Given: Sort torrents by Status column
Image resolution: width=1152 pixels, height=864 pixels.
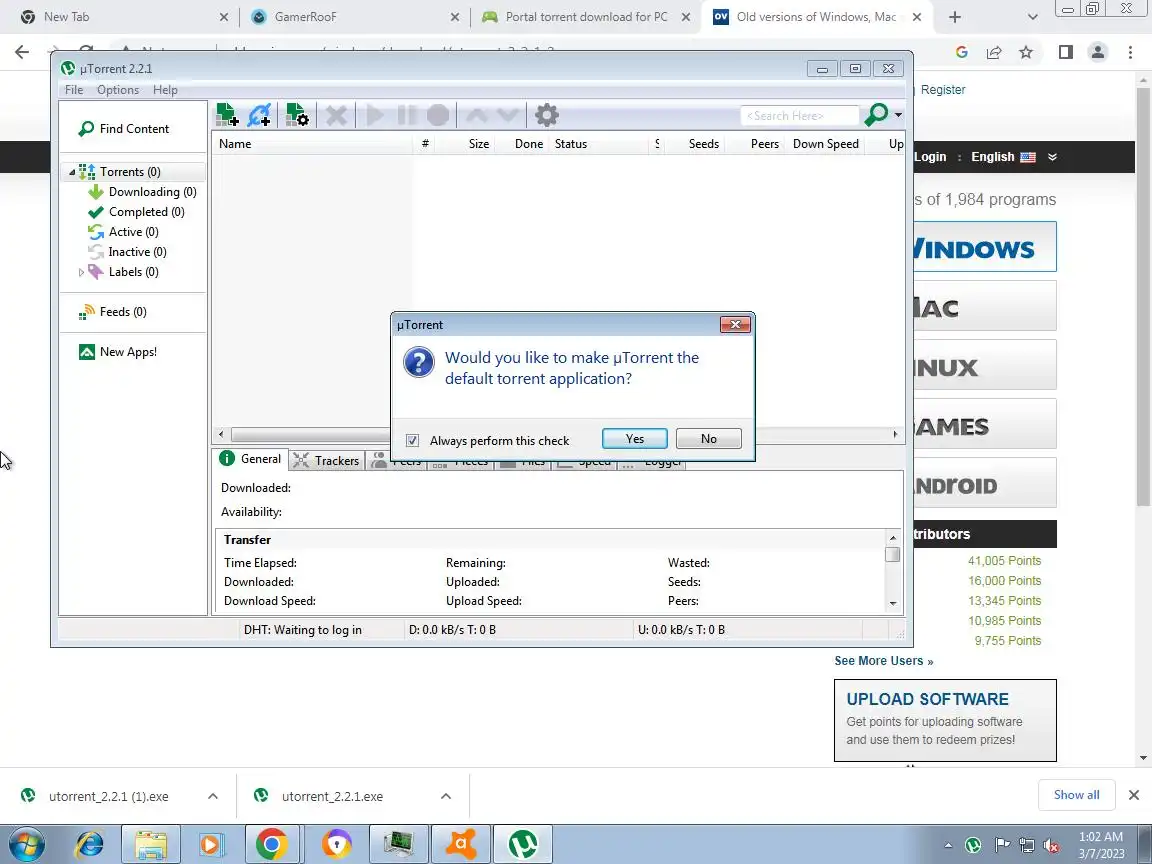Looking at the screenshot, I should tap(600, 144).
